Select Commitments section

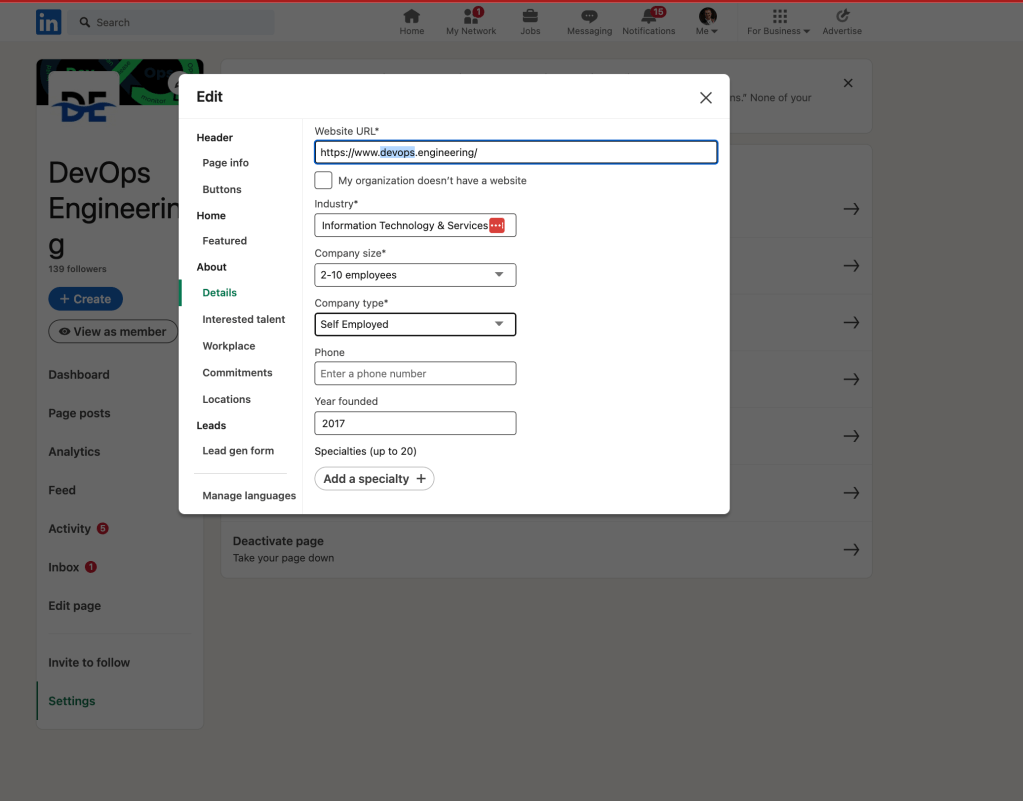(x=237, y=372)
